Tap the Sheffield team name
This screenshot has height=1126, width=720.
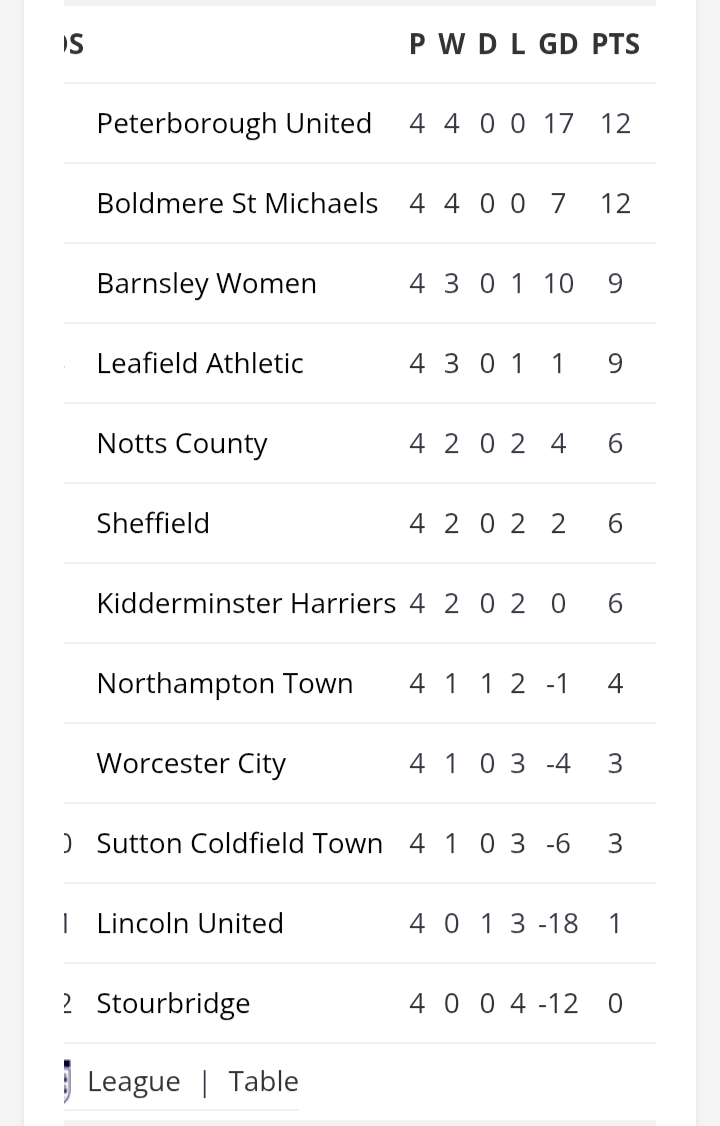(x=153, y=523)
